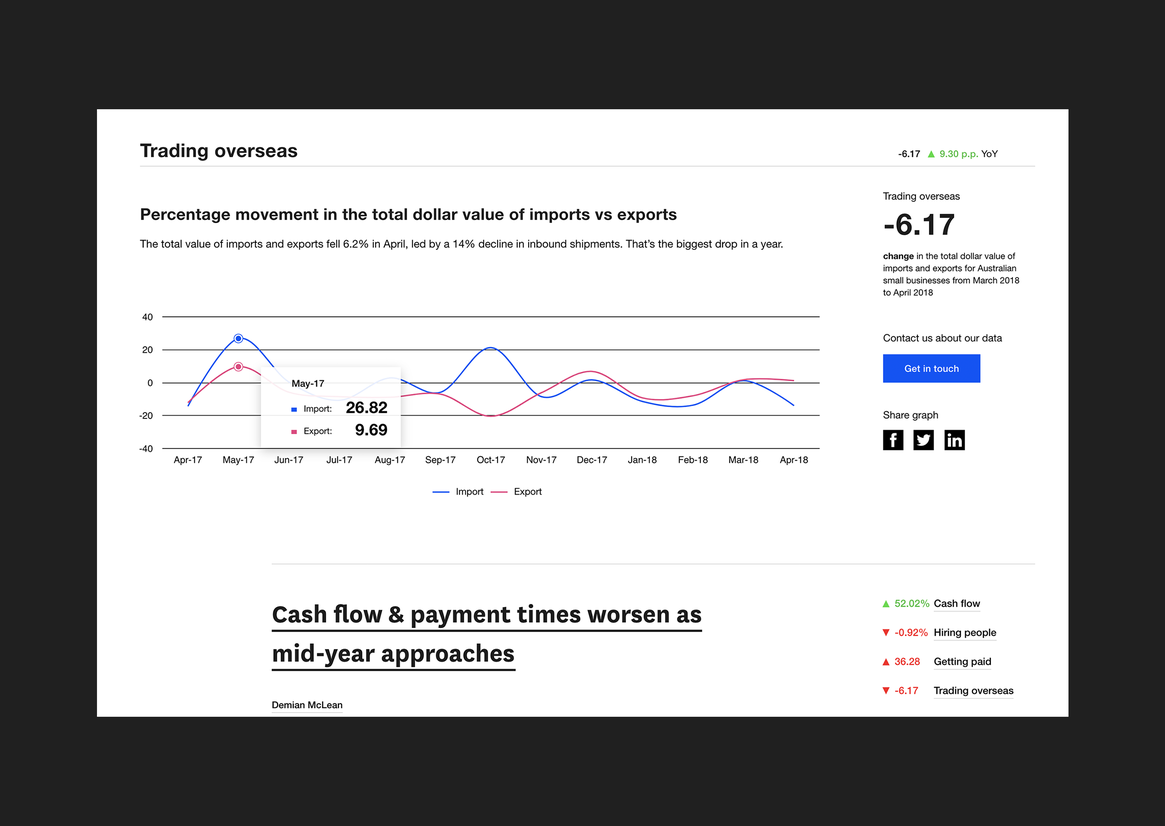
Task: Open the Trading overseas indicator link
Action: (973, 691)
